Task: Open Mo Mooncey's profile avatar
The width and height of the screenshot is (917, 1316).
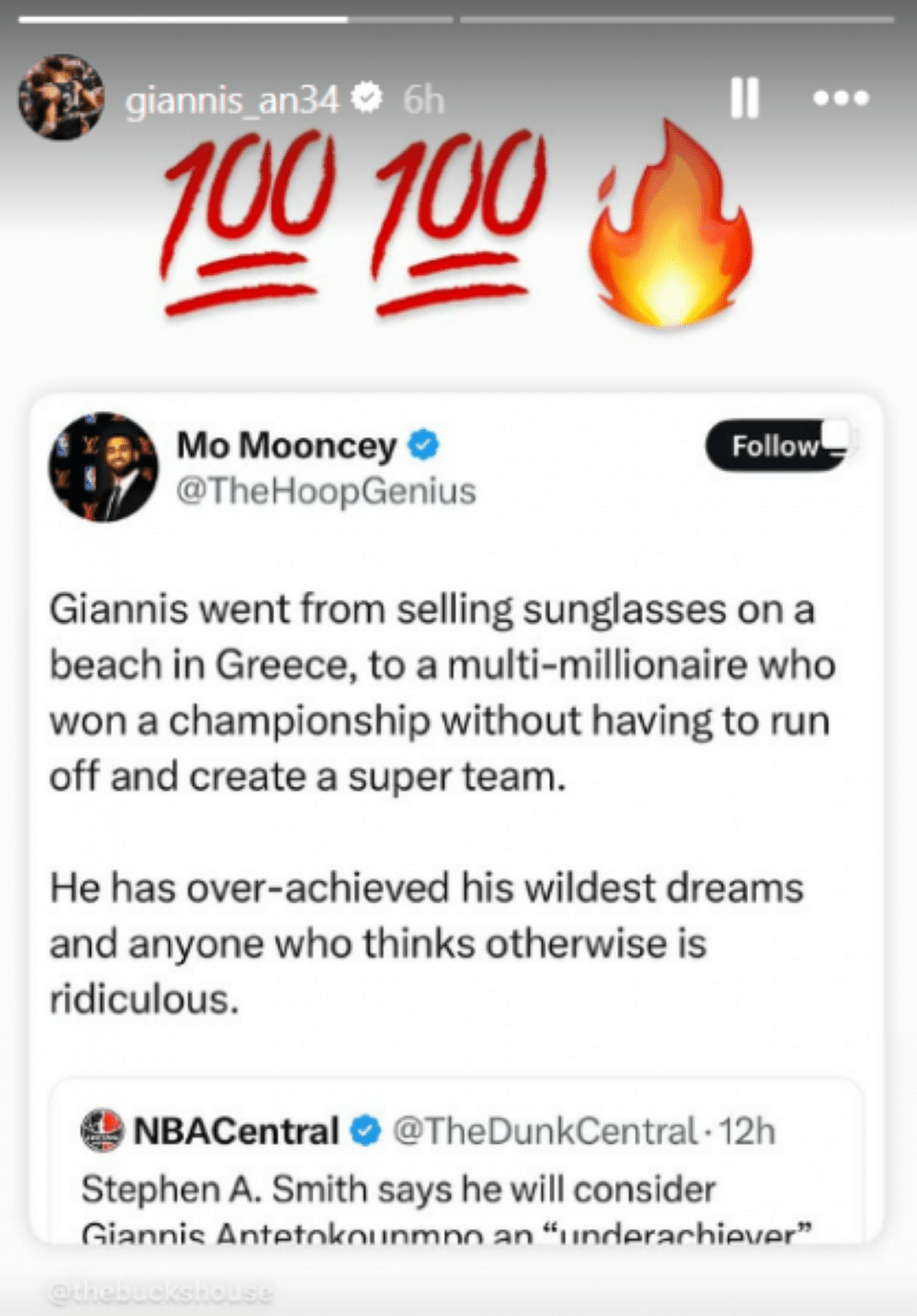Action: 103,467
